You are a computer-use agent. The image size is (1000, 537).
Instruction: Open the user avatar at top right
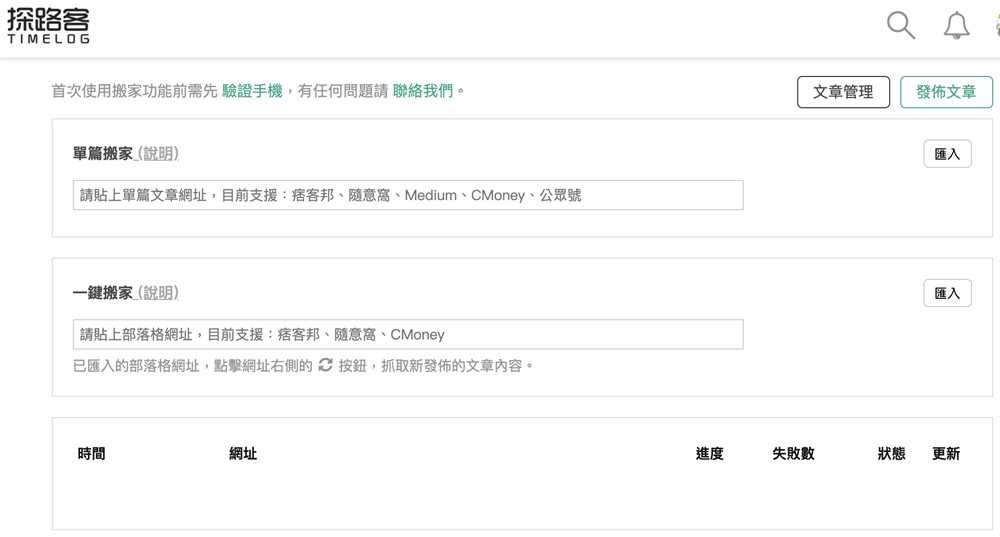pos(996,26)
